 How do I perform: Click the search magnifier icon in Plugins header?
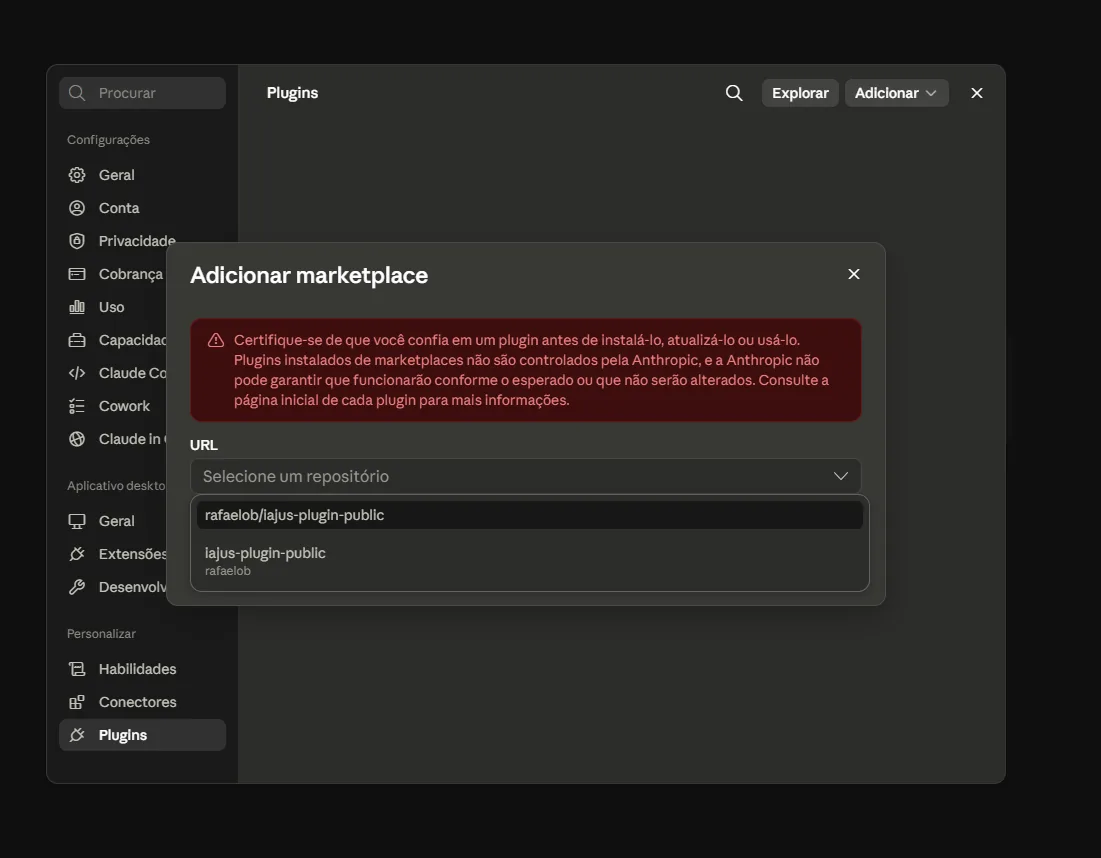tap(734, 93)
